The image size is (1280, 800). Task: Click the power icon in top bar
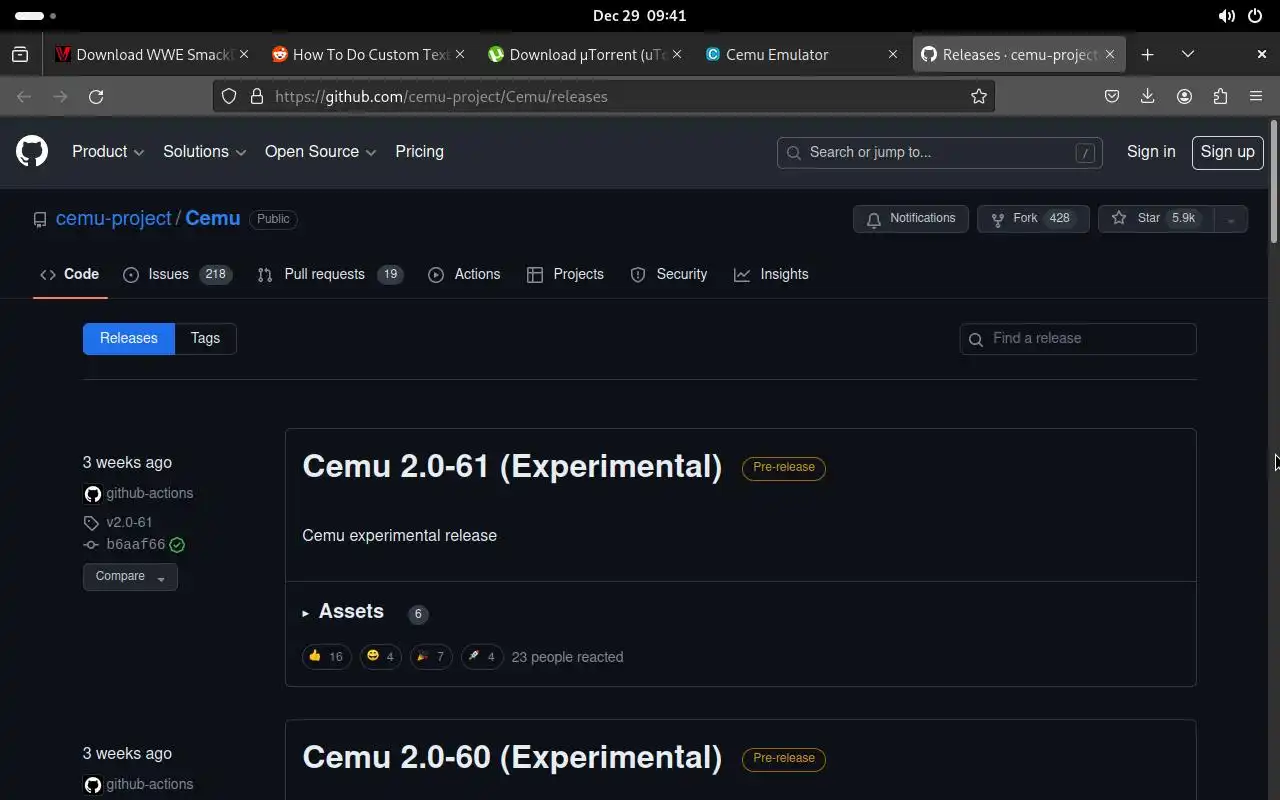click(1256, 16)
